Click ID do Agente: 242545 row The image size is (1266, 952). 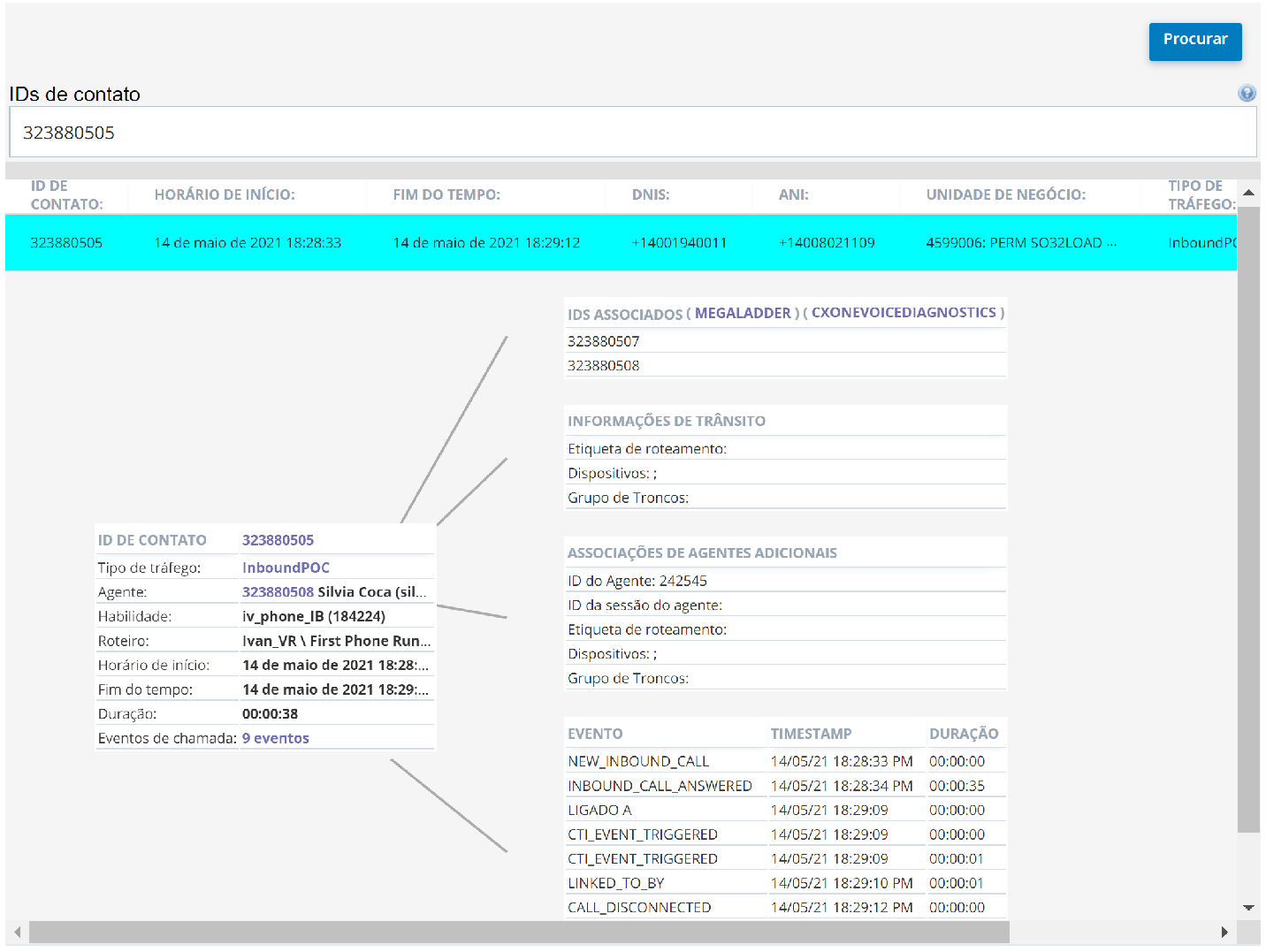(x=785, y=581)
